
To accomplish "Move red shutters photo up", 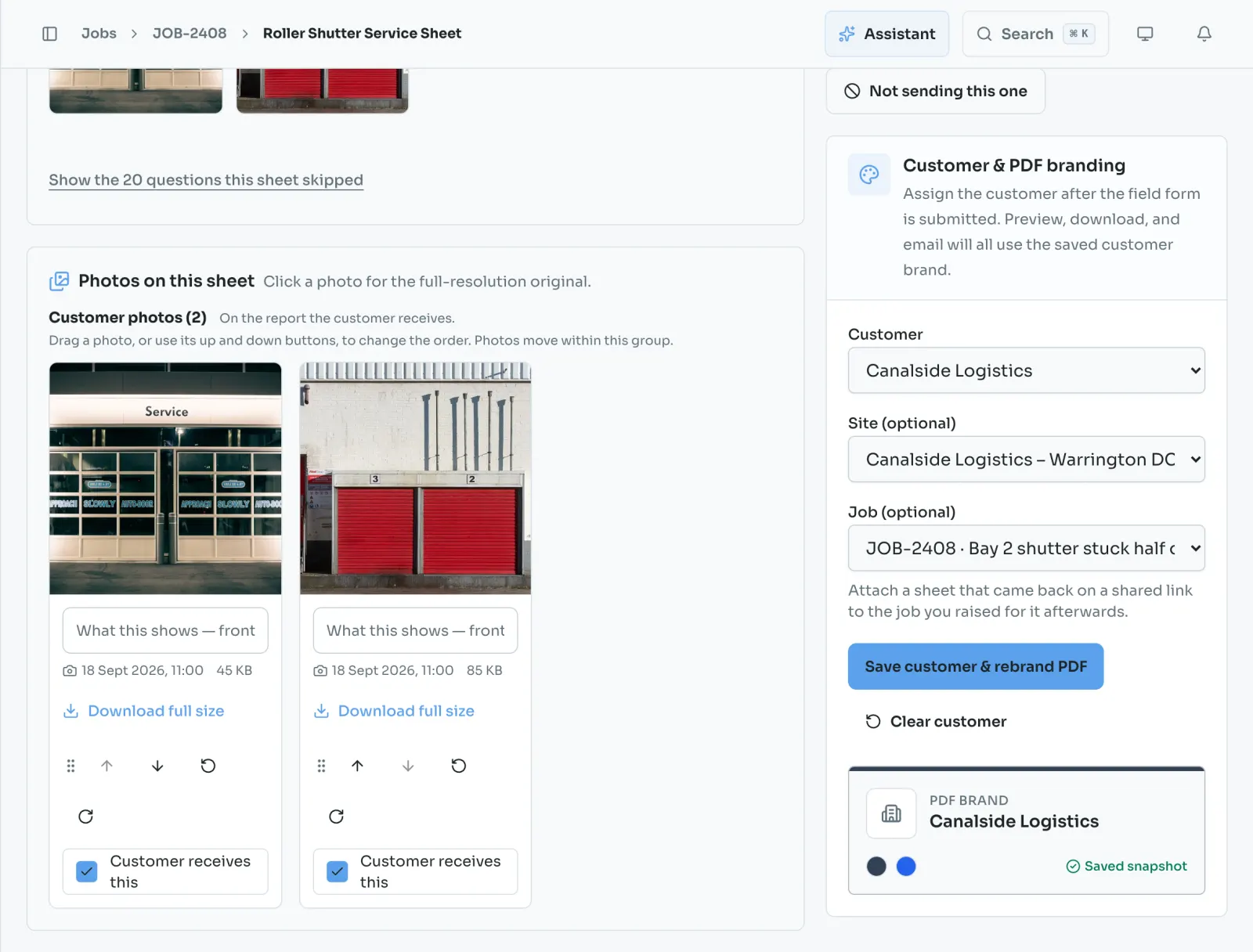I will point(358,766).
